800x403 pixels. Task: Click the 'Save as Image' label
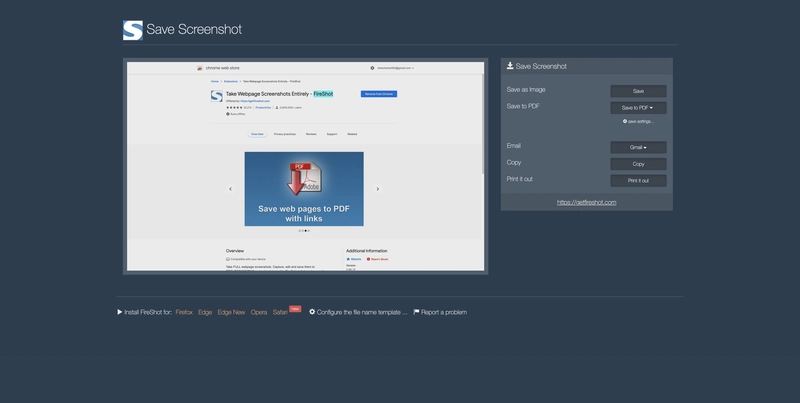tap(526, 89)
